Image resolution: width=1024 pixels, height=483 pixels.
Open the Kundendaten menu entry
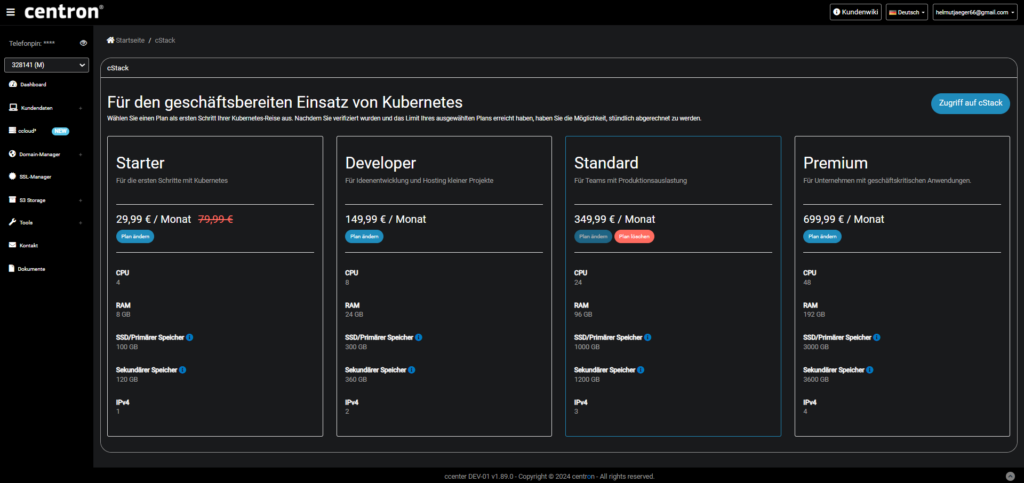[37, 108]
